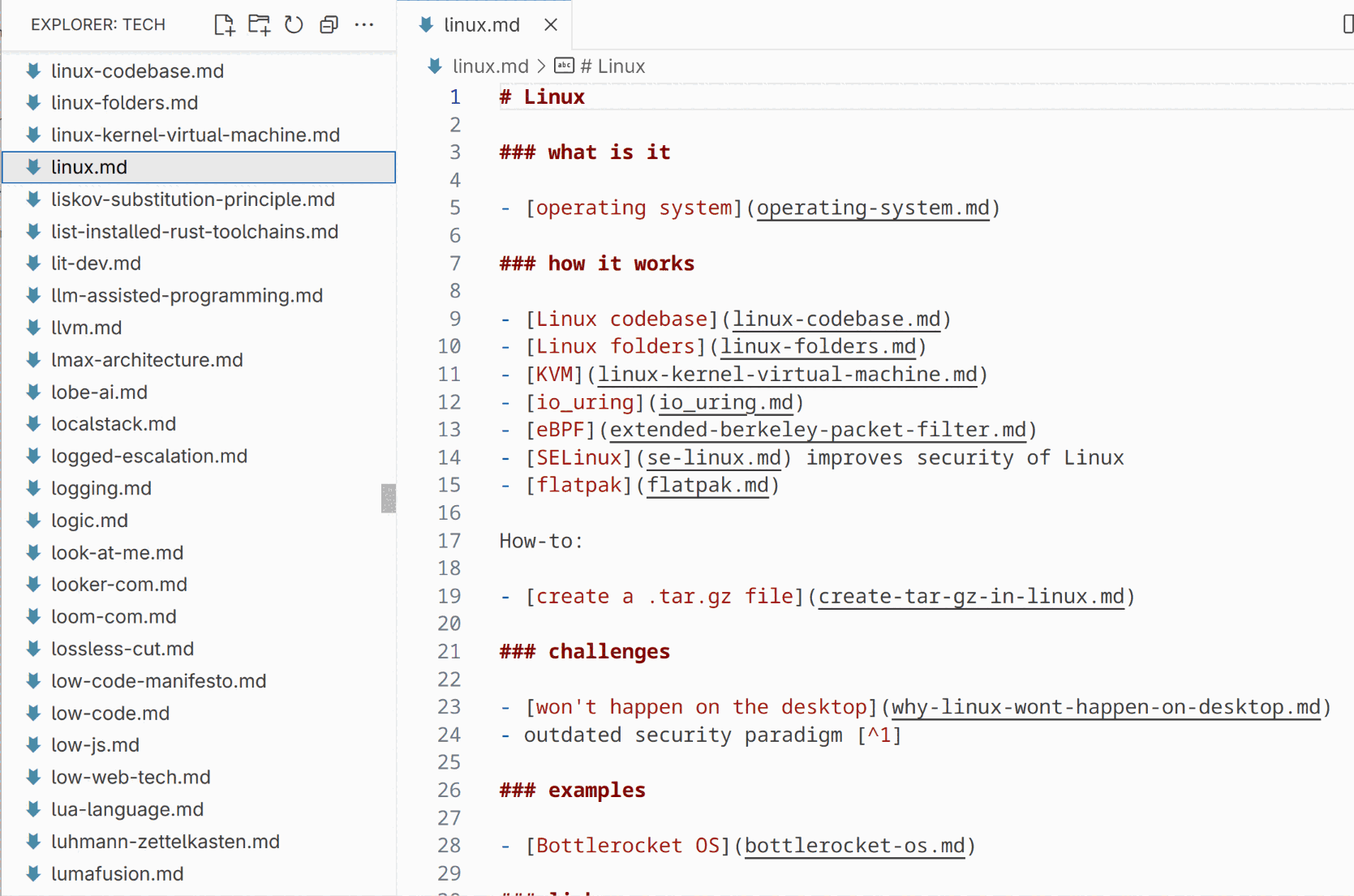Click the markdown file icon on the linux.md tab

pos(426,24)
